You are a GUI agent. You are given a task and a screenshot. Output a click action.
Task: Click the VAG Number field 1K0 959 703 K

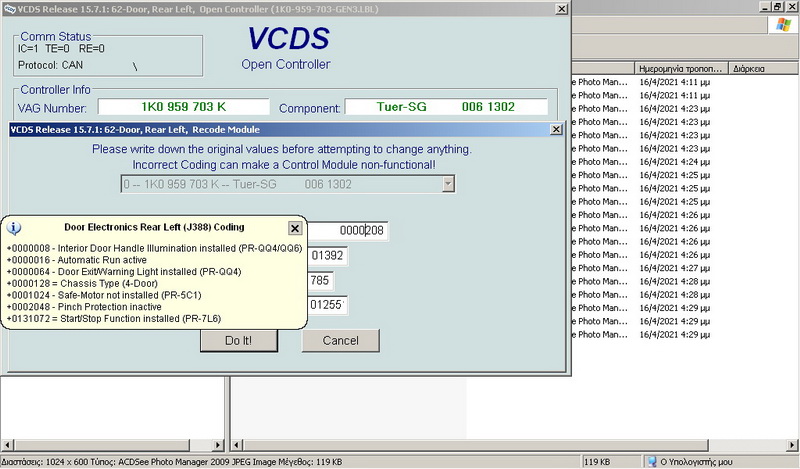tap(184, 107)
